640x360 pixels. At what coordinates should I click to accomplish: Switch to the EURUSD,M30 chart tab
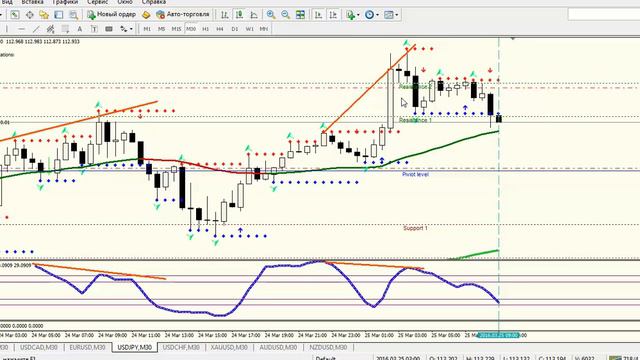pos(87,347)
